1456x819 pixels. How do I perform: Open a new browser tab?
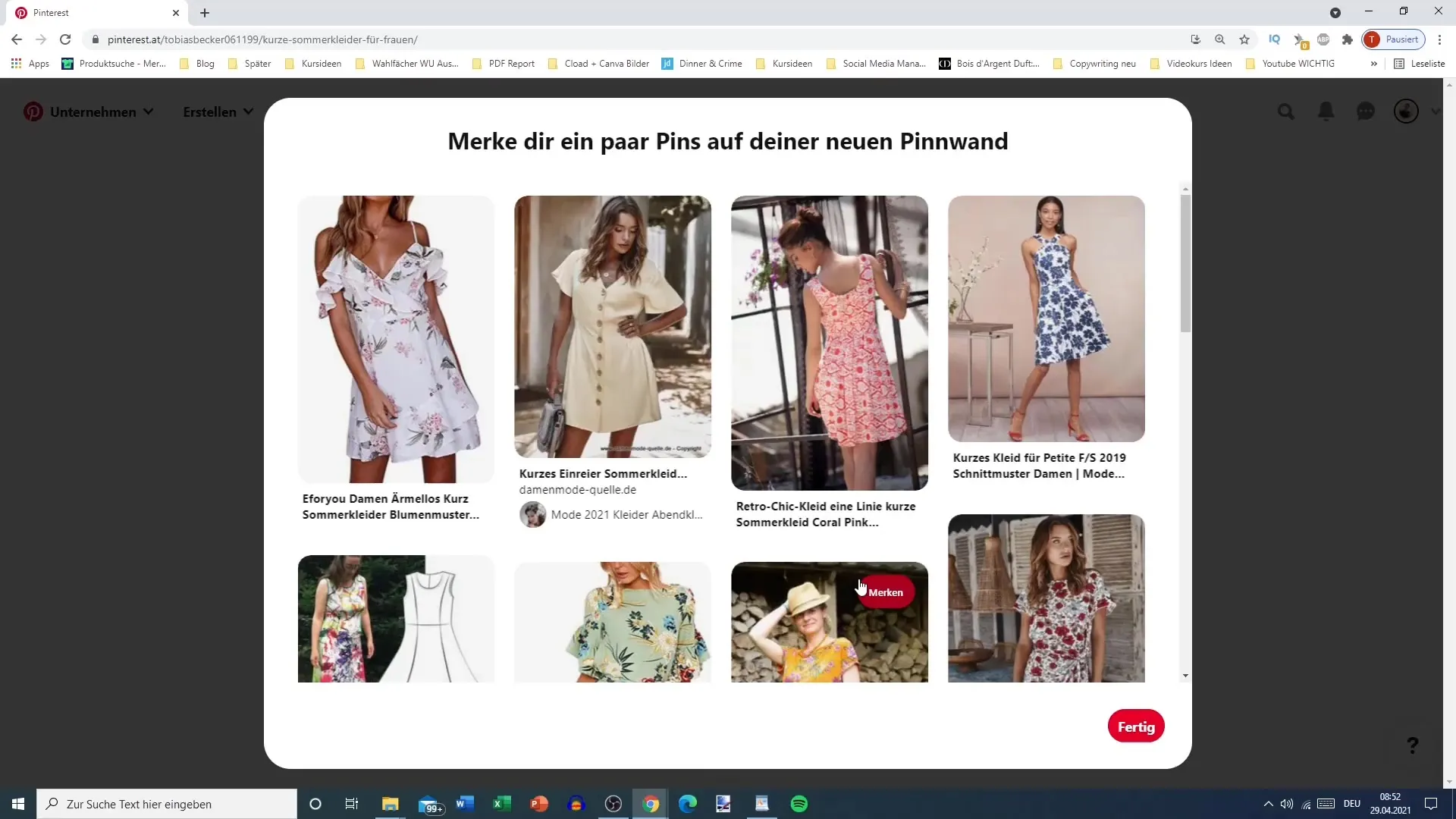tap(205, 13)
